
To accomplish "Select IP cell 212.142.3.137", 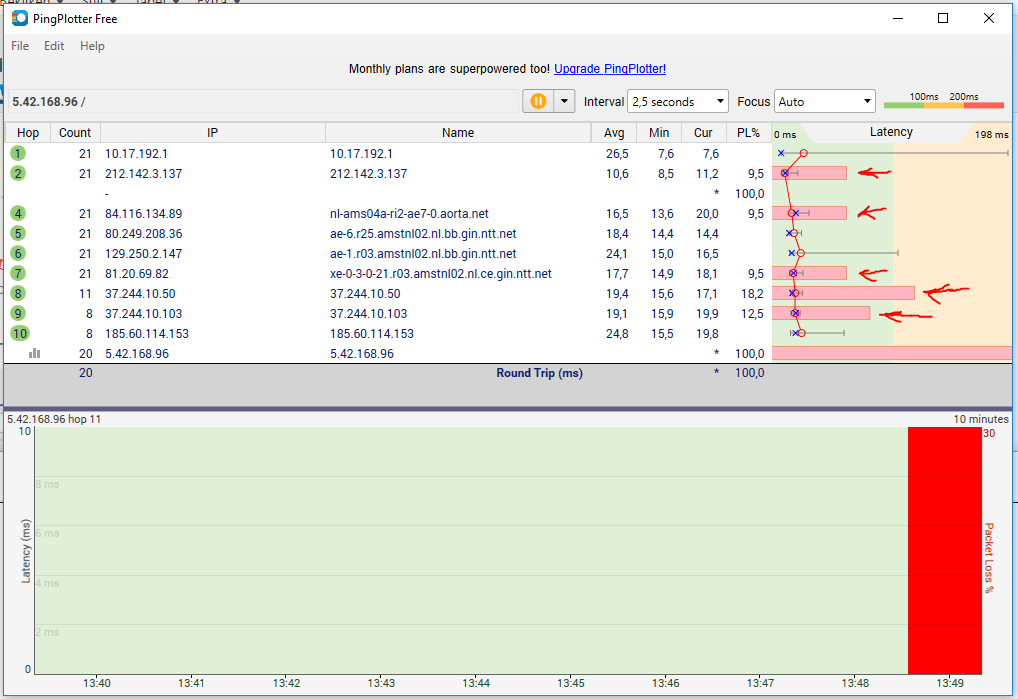I will 143,174.
